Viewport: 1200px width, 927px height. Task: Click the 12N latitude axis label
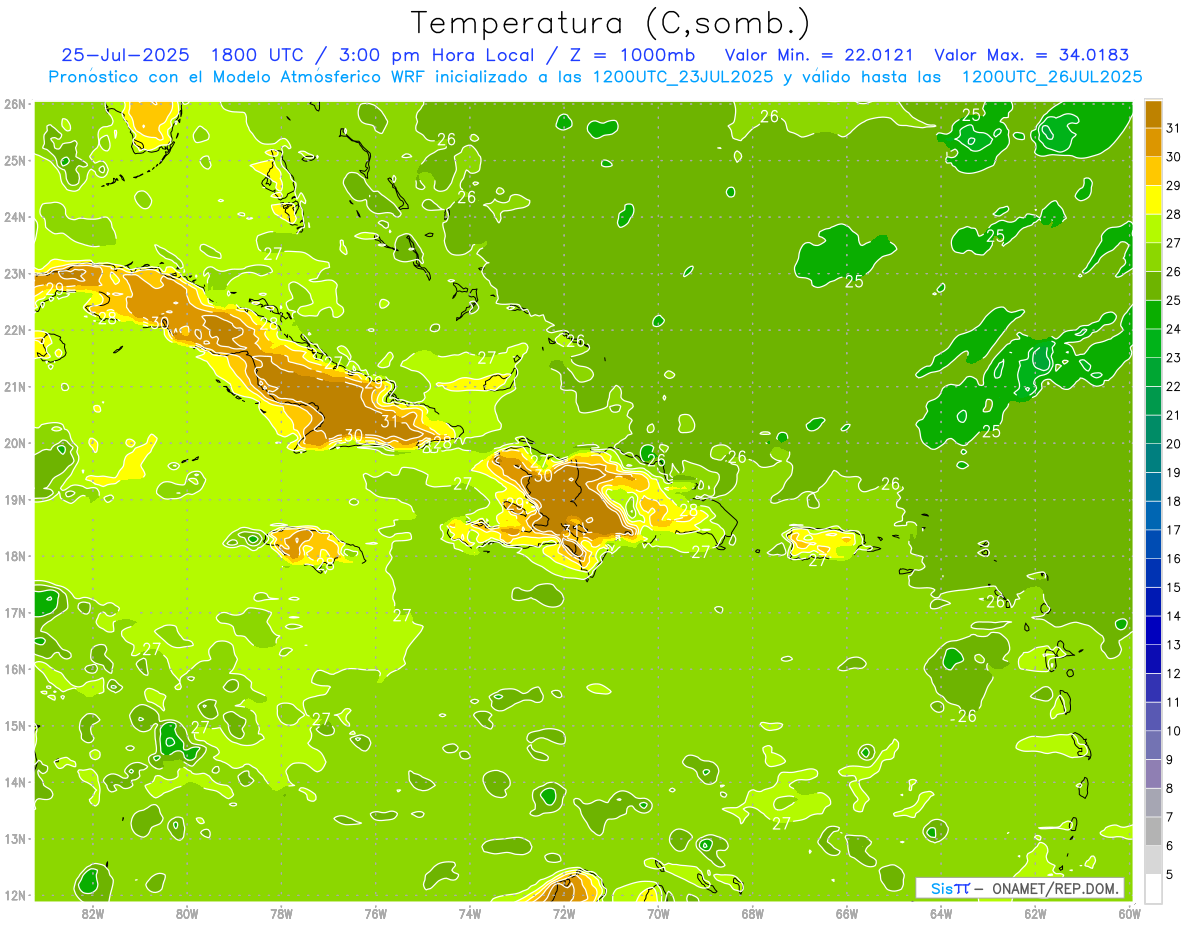(16, 895)
